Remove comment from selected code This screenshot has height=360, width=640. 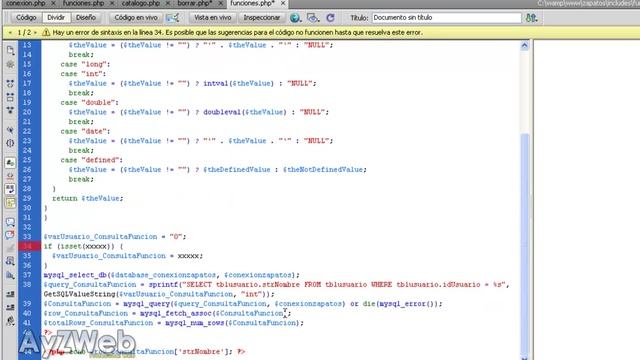click(x=10, y=235)
